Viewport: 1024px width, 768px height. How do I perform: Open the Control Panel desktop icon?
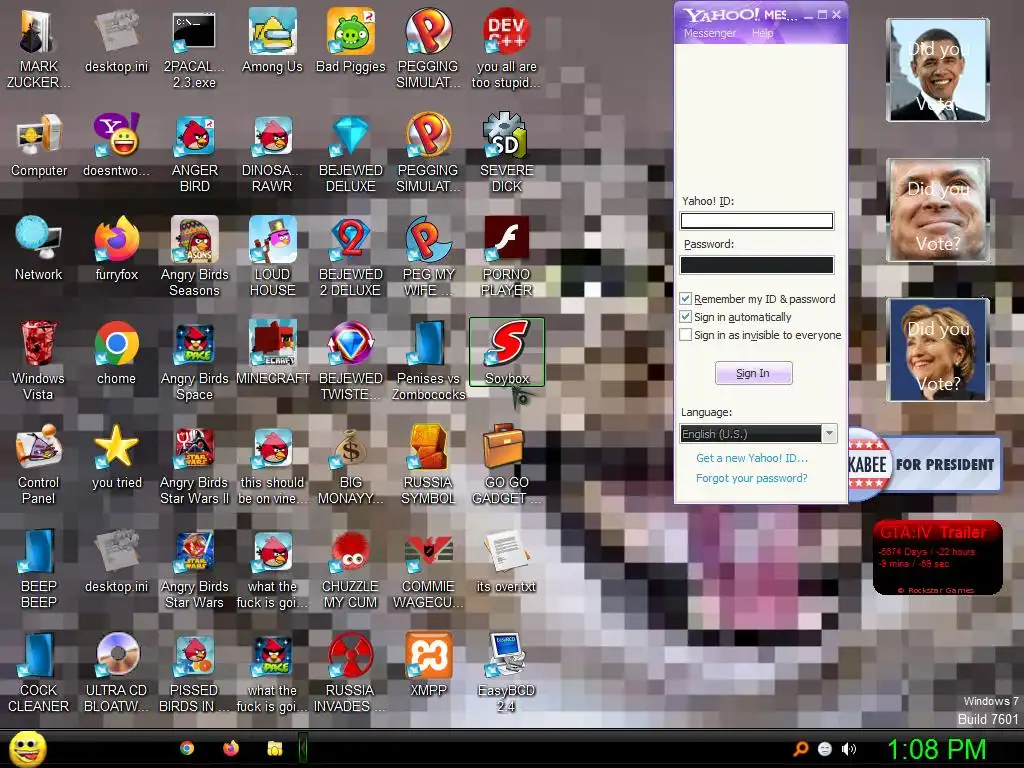(x=39, y=464)
